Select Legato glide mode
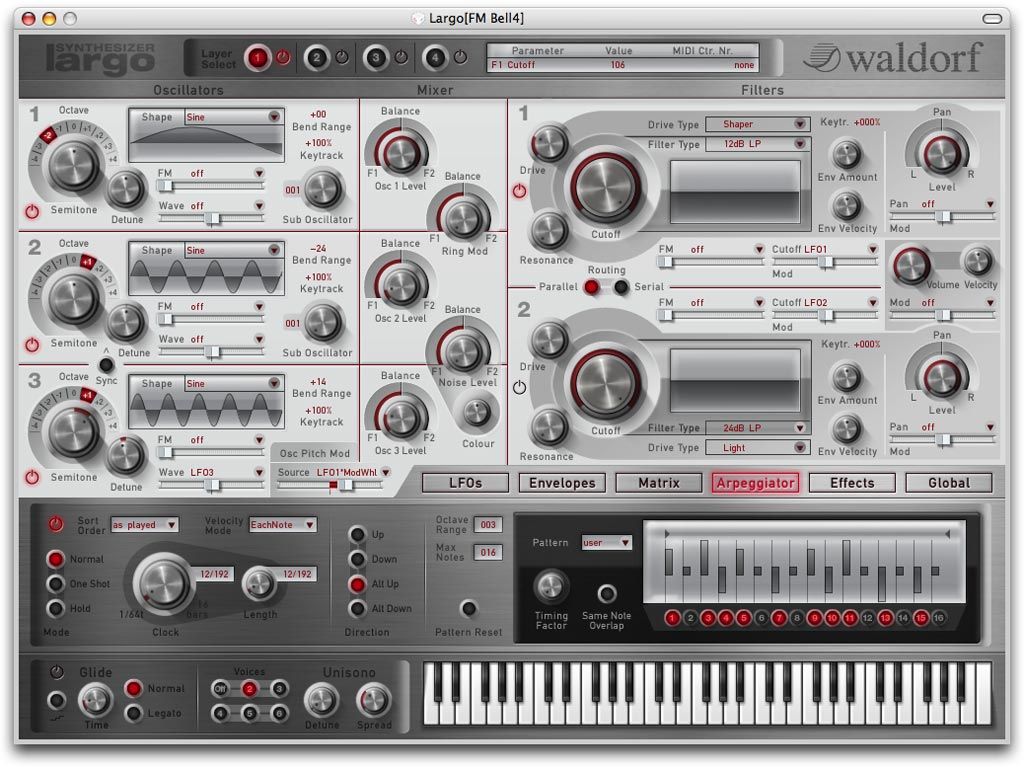The width and height of the screenshot is (1024, 768). pos(134,713)
